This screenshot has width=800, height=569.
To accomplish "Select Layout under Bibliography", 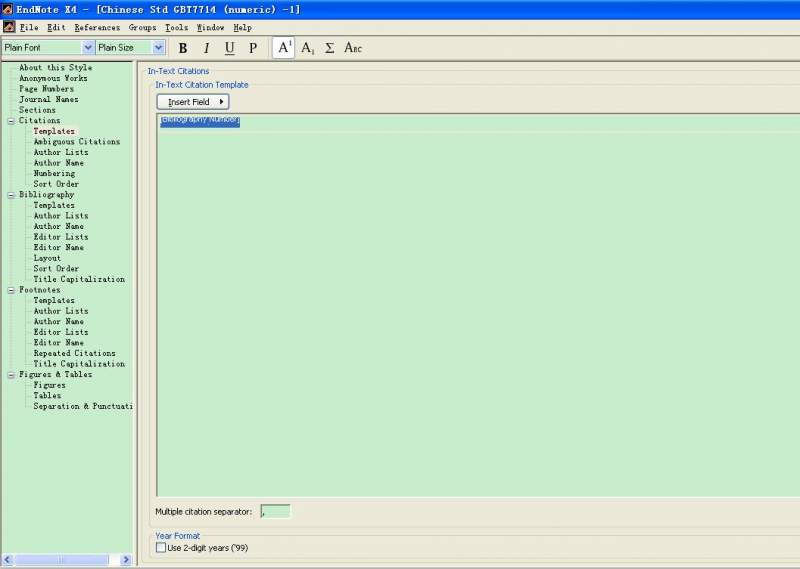I will click(x=47, y=258).
